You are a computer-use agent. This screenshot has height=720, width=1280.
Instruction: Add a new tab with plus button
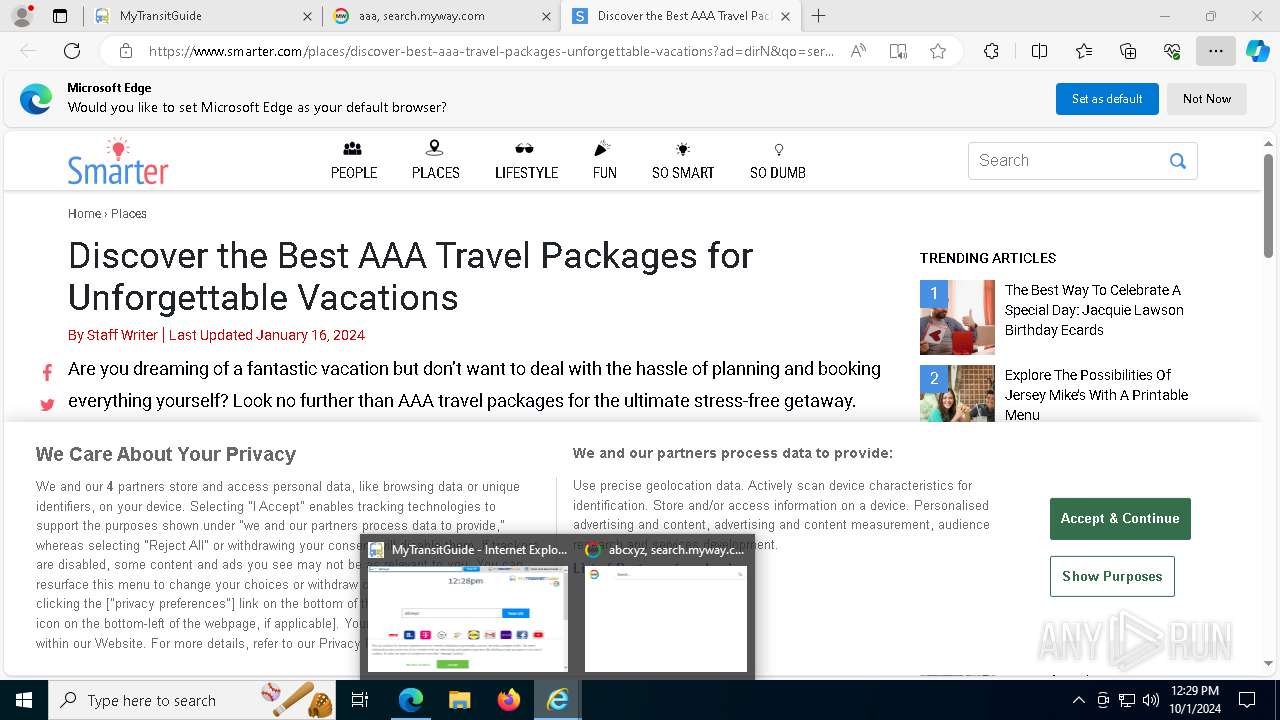click(818, 16)
